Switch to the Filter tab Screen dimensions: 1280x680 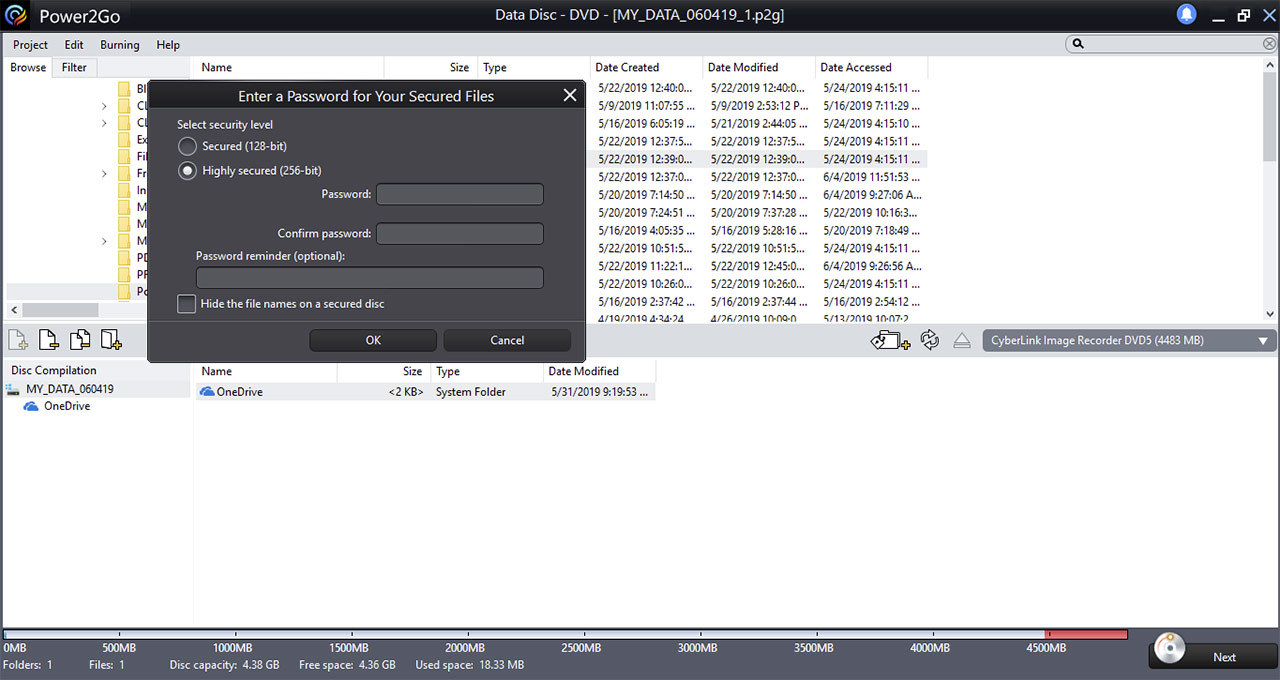(x=74, y=67)
